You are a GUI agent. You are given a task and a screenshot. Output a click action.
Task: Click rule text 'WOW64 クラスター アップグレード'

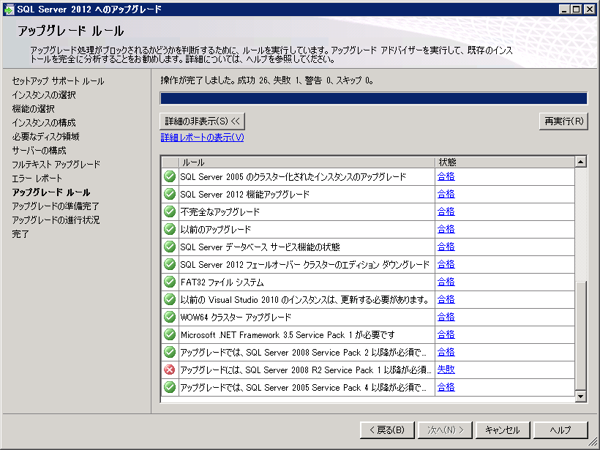click(236, 317)
